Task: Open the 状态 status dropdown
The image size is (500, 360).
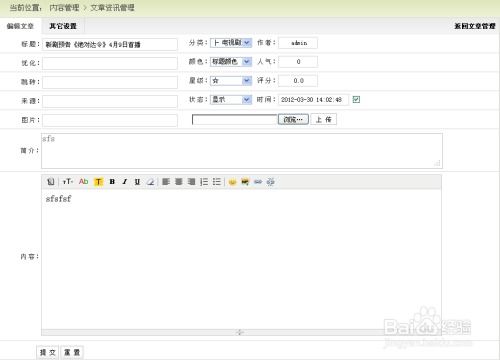Action: tap(231, 100)
